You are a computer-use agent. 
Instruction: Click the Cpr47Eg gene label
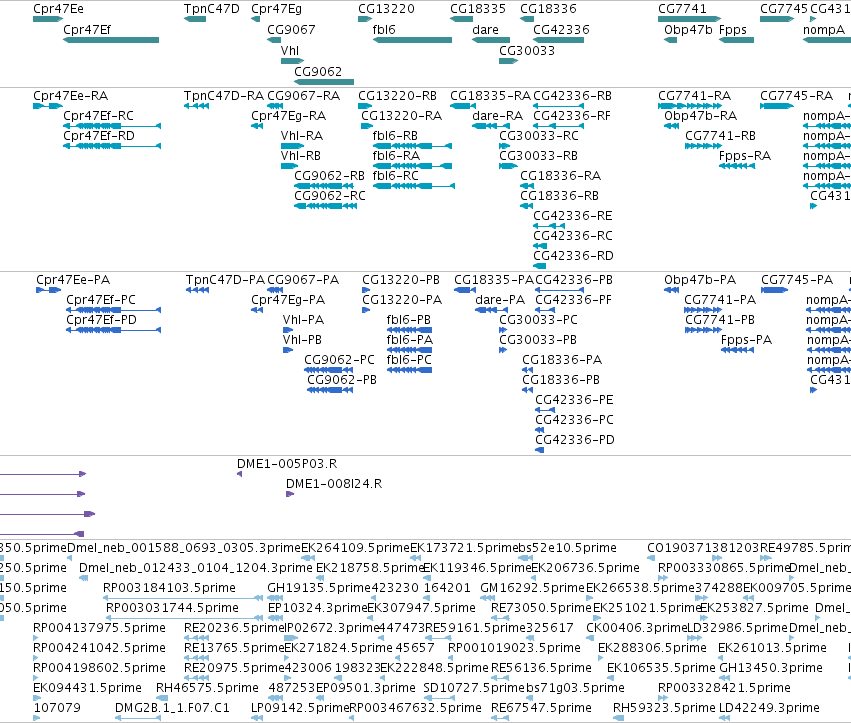click(x=276, y=9)
